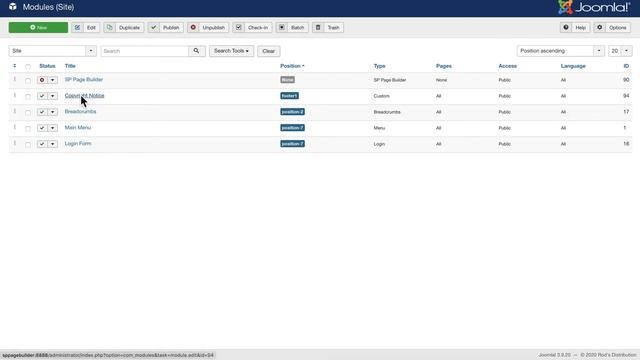
Task: Sort by Status column
Action: 47,66
